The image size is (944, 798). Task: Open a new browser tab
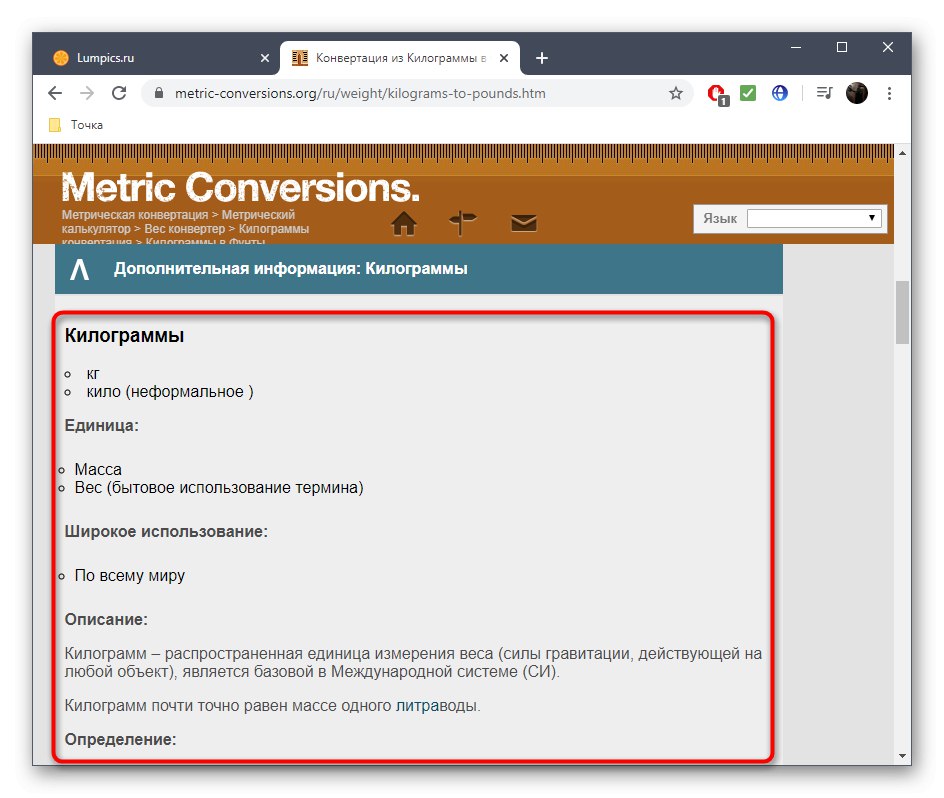(542, 58)
